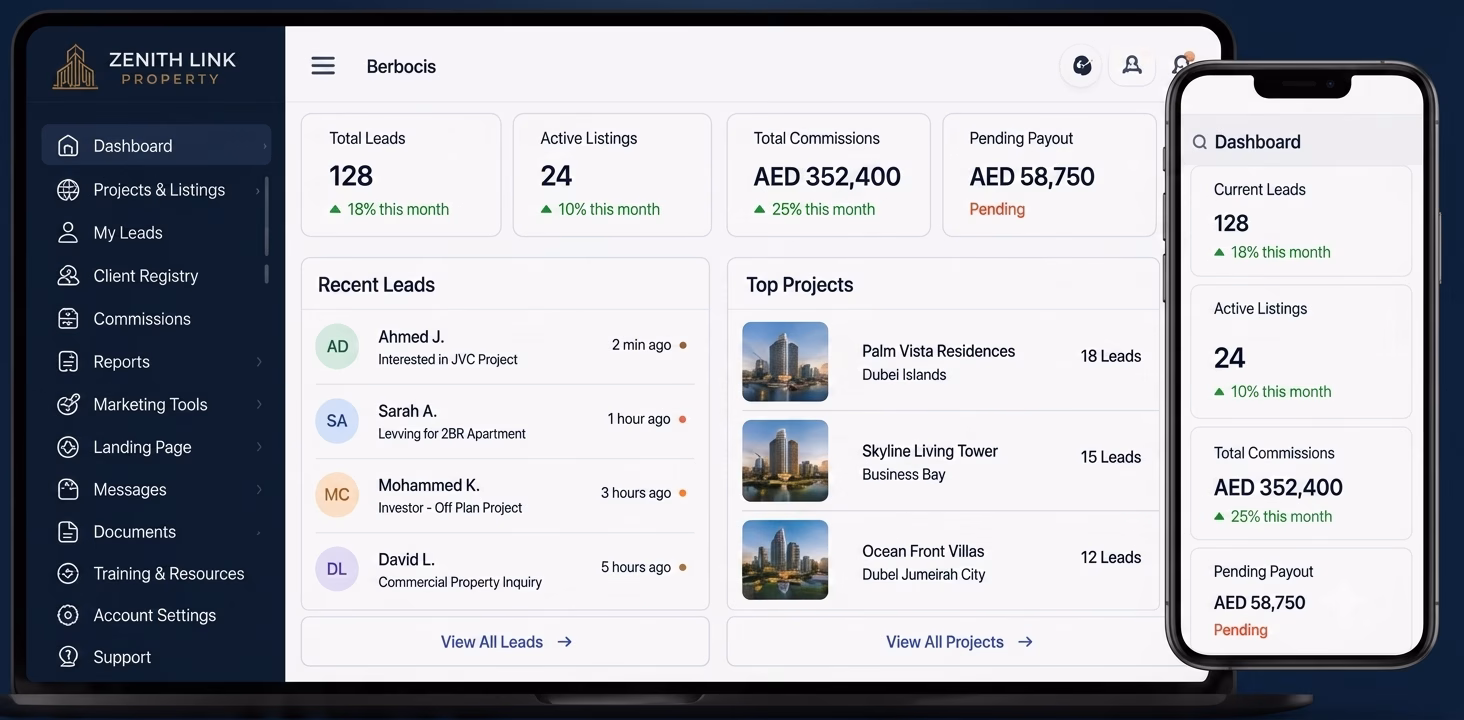
Task: Click the Client Registry icon
Action: (68, 276)
